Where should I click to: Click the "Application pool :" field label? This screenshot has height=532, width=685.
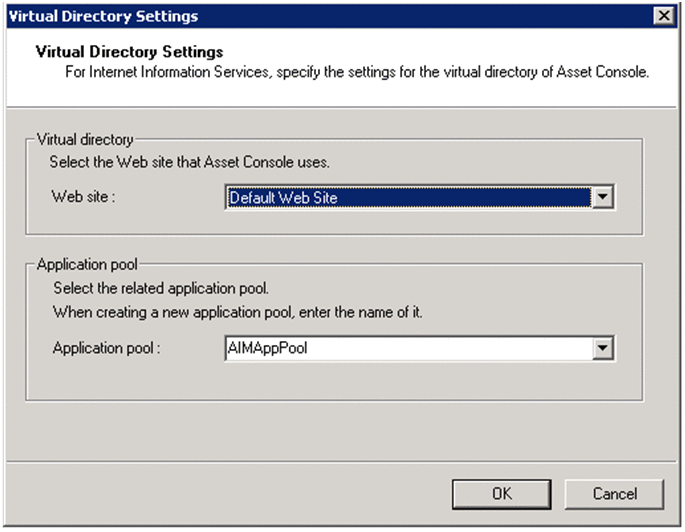106,348
